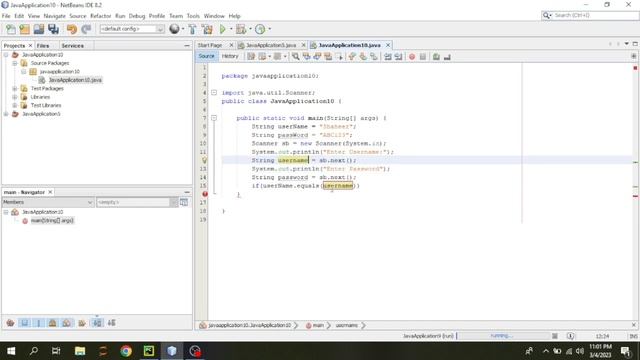This screenshot has width=640, height=360.
Task: Open the default config dropdown
Action: click(132, 29)
